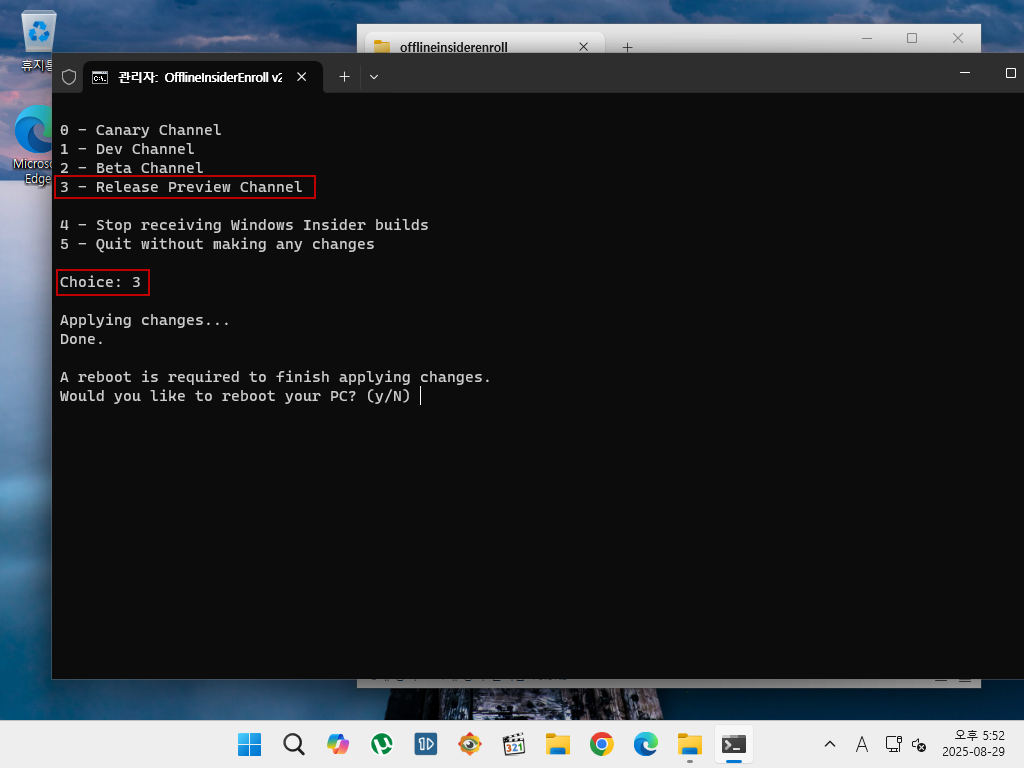Maximize the Terminal window
1024x768 pixels.
[x=1010, y=72]
